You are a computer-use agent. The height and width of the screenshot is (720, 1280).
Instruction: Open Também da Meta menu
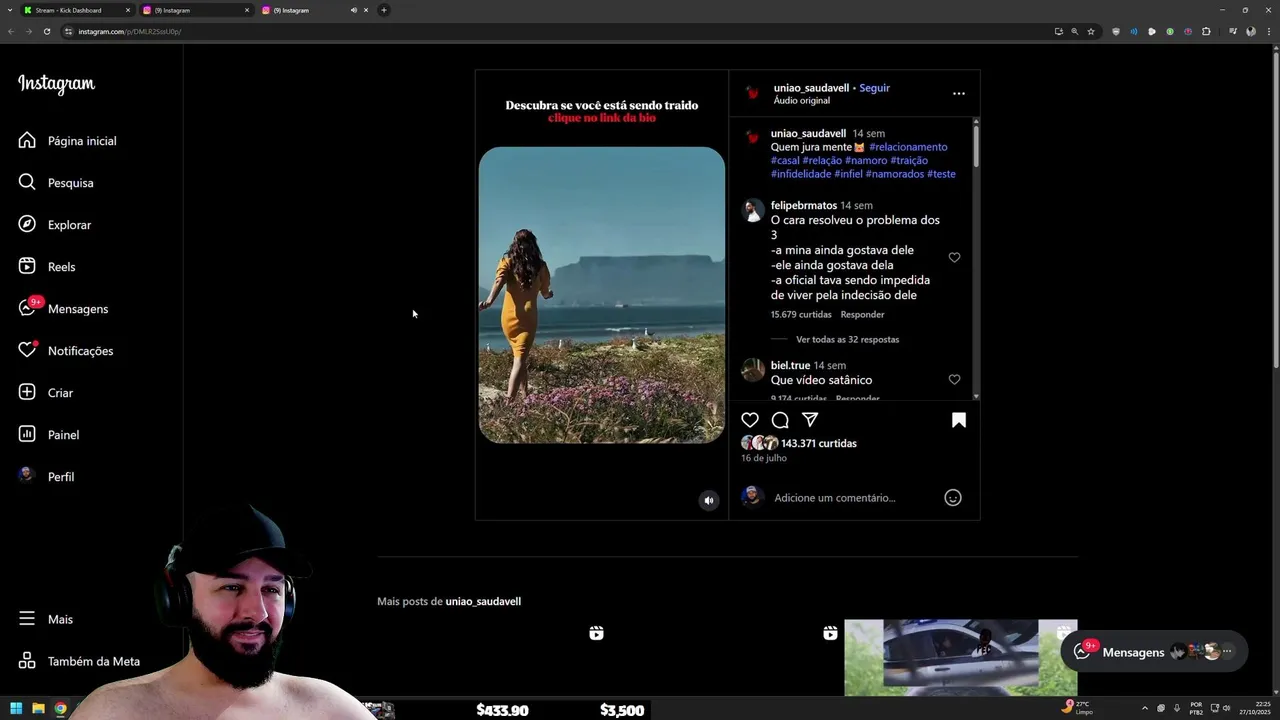coord(80,661)
